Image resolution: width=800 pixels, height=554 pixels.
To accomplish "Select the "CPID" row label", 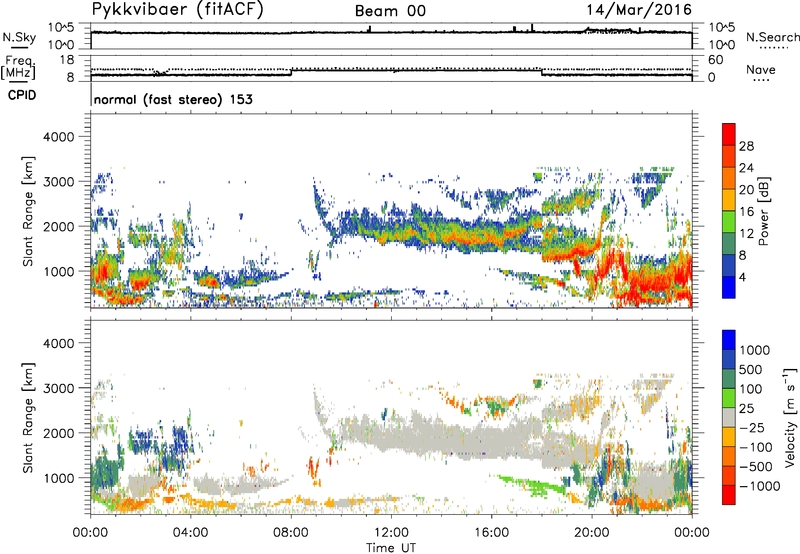I will 22,95.
